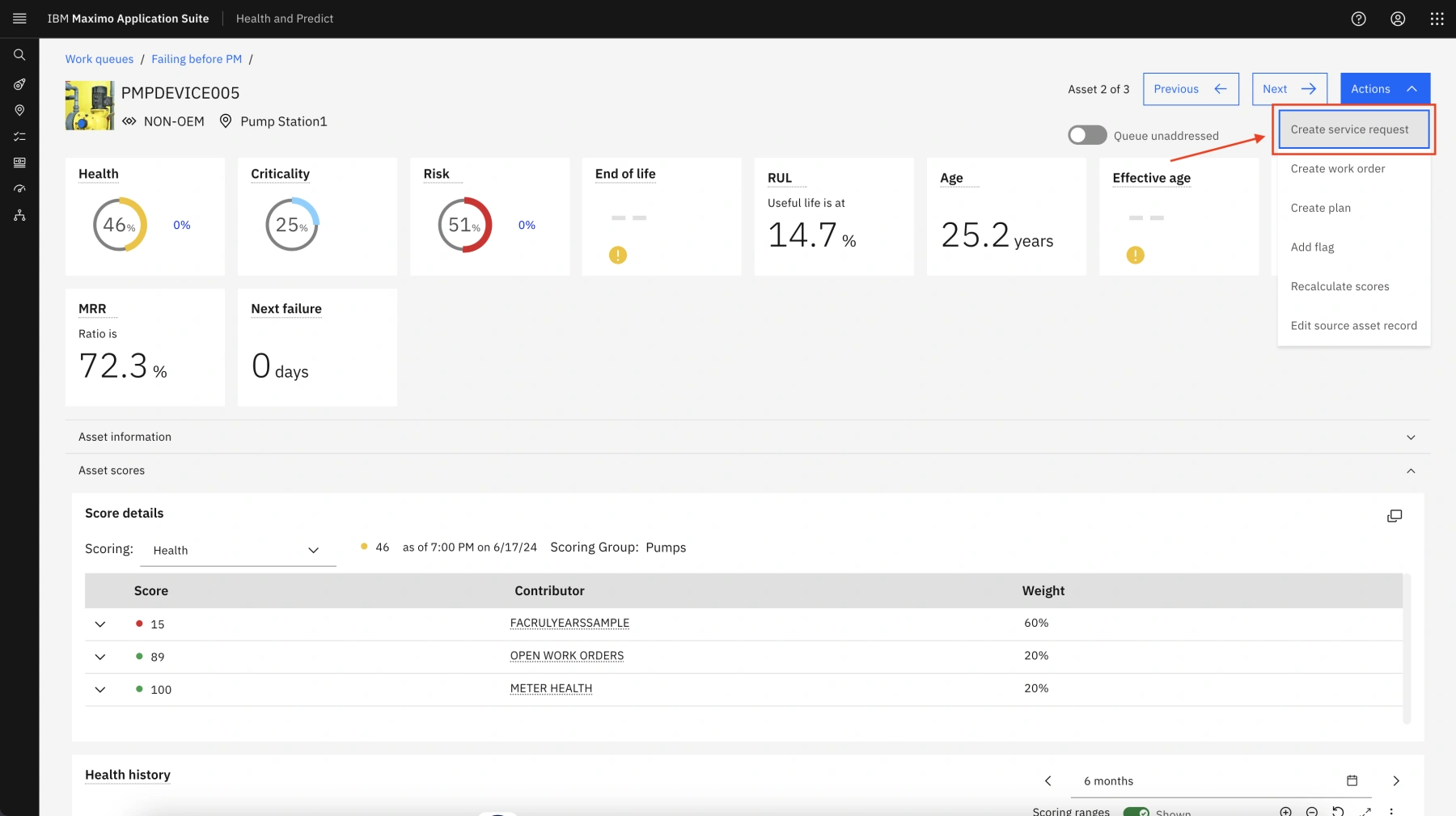1456x816 pixels.
Task: Click the End of life warning icon
Action: click(x=618, y=256)
